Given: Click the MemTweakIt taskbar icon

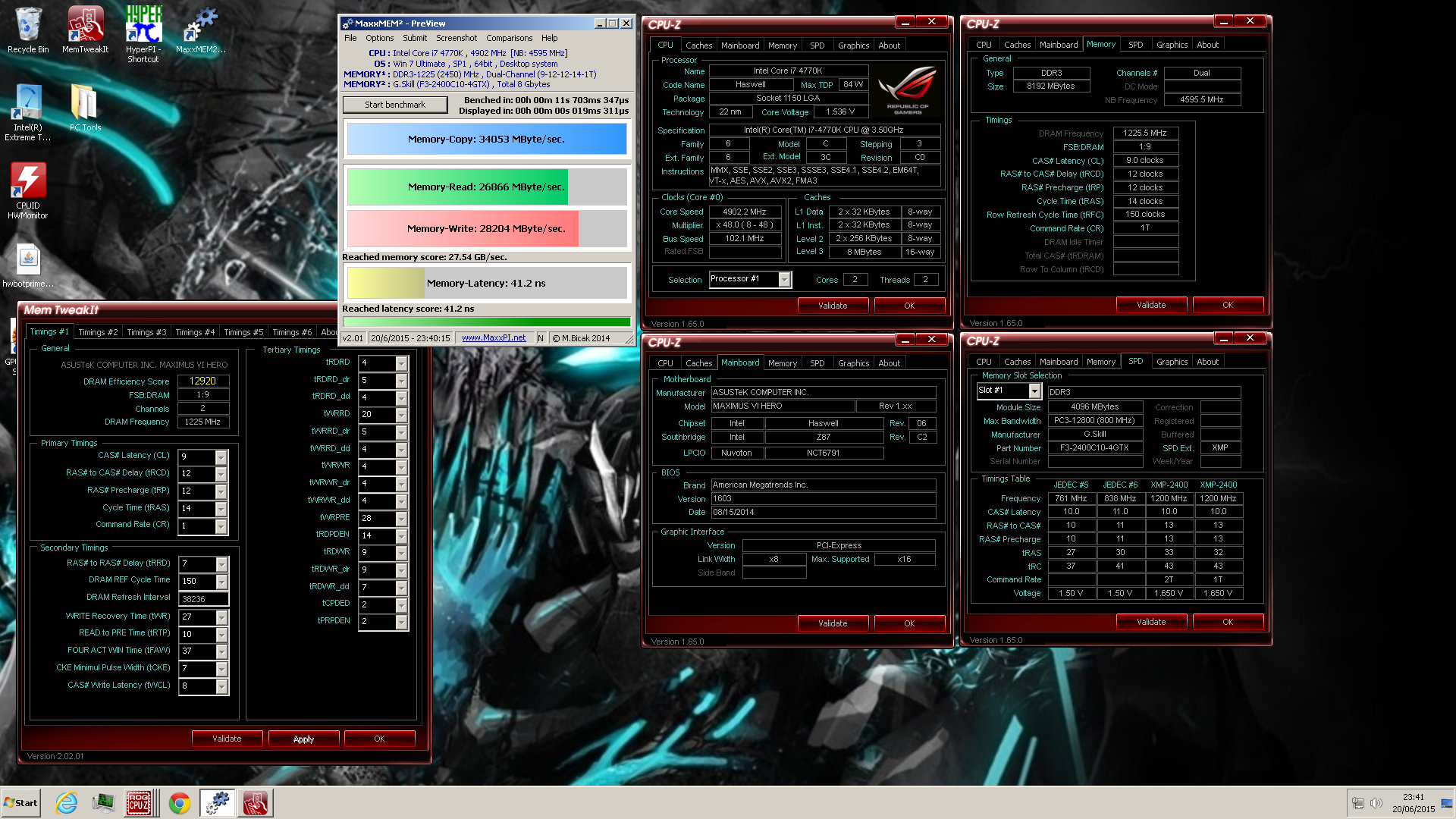Looking at the screenshot, I should 255,803.
